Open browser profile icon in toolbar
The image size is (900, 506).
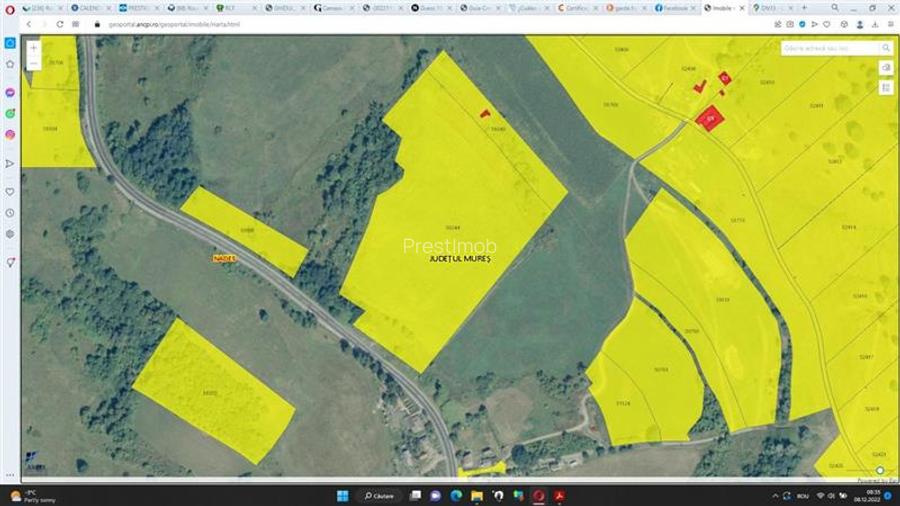coord(859,25)
